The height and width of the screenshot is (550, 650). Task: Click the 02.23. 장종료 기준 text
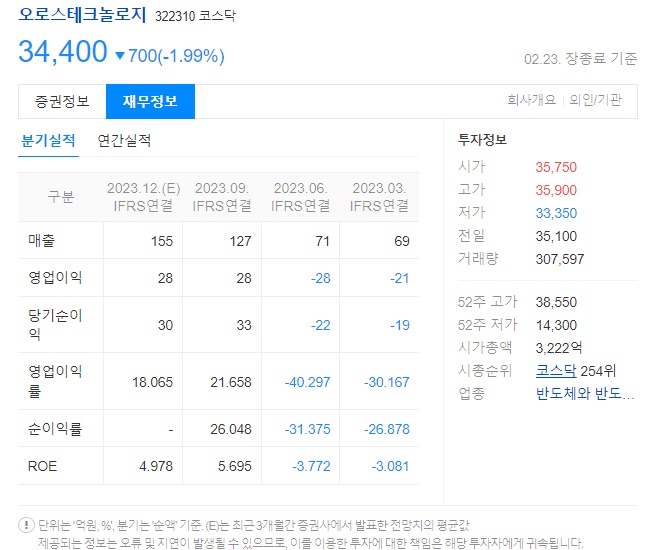580,59
